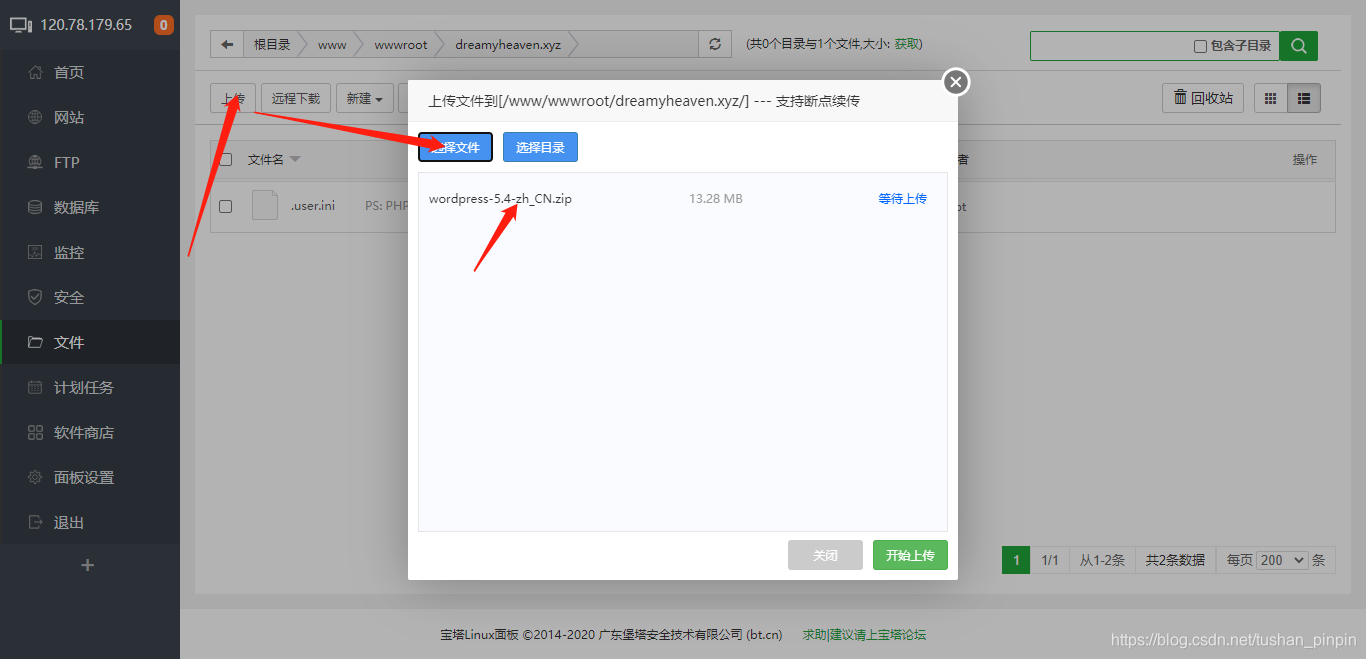Viewport: 1366px width, 659px height.
Task: Click the 共2条数据 pagination text
Action: coord(1175,560)
